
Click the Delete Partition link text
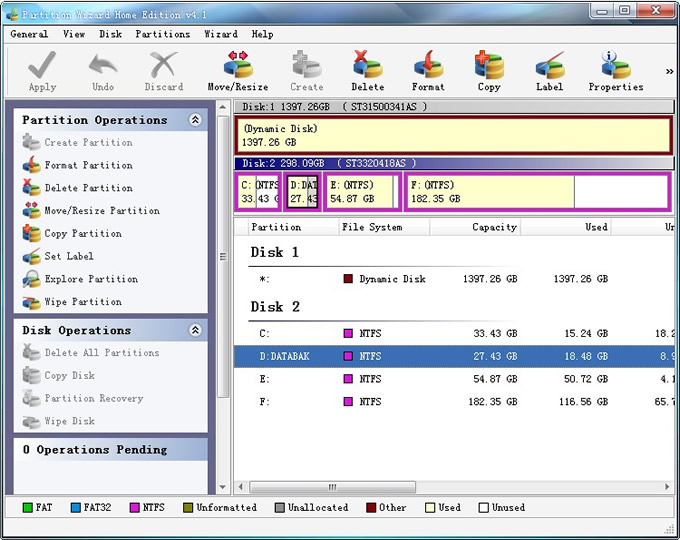88,188
